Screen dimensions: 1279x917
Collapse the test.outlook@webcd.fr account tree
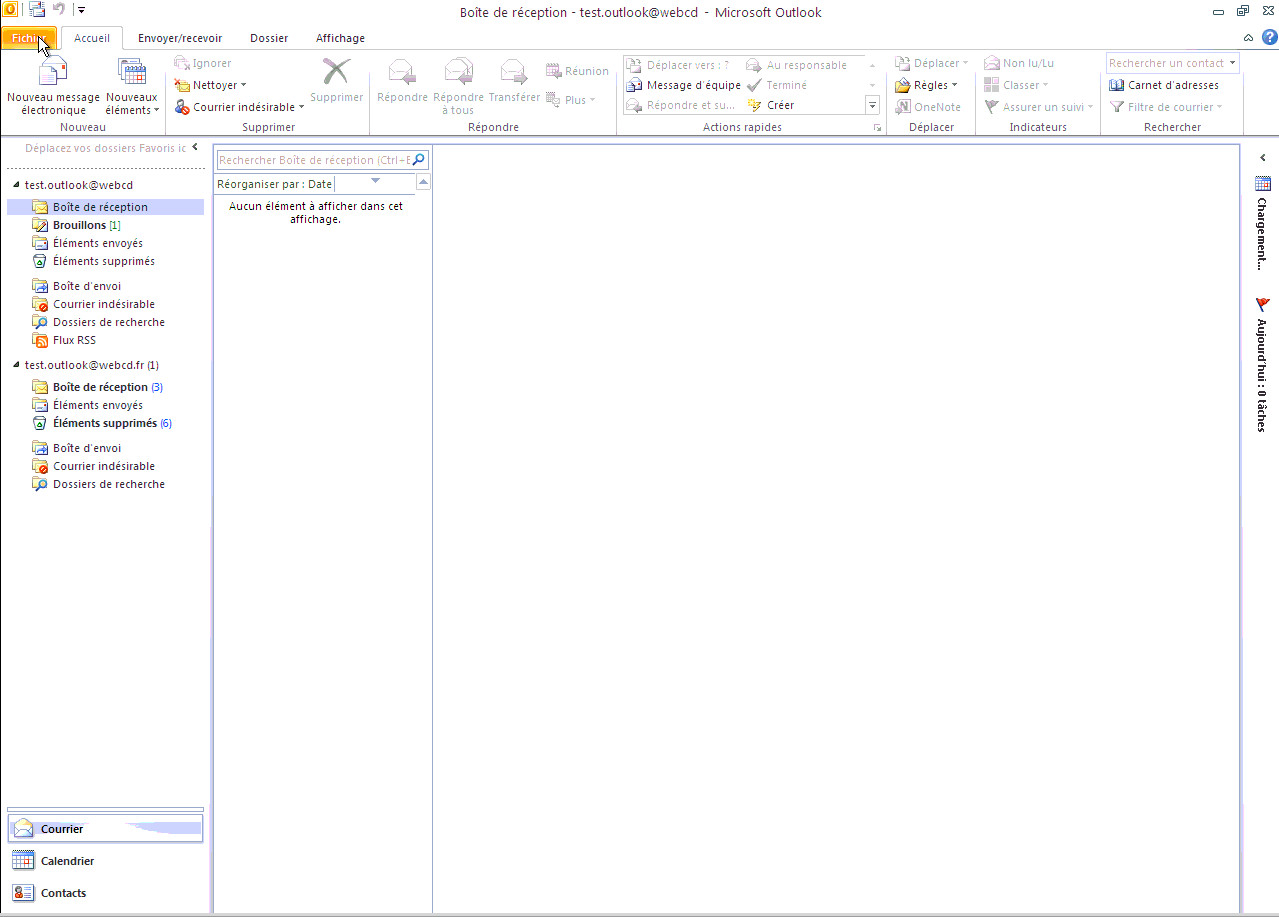16,365
